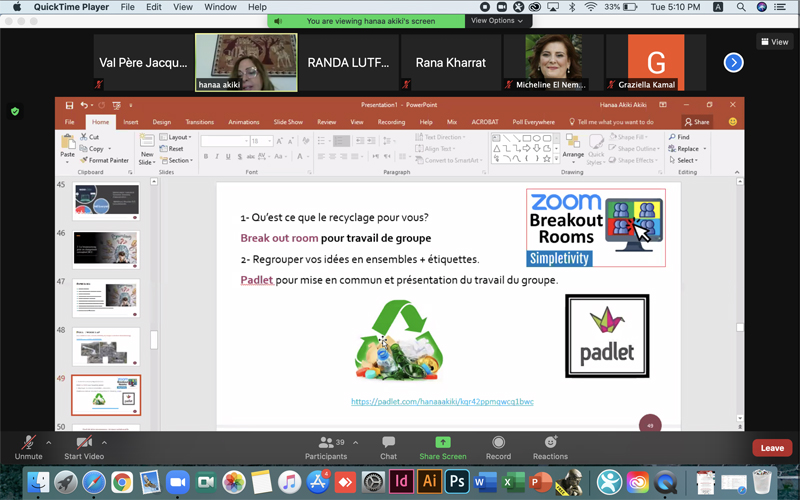Expand the Replace dropdown arrow
The image size is (800, 500).
click(x=705, y=149)
